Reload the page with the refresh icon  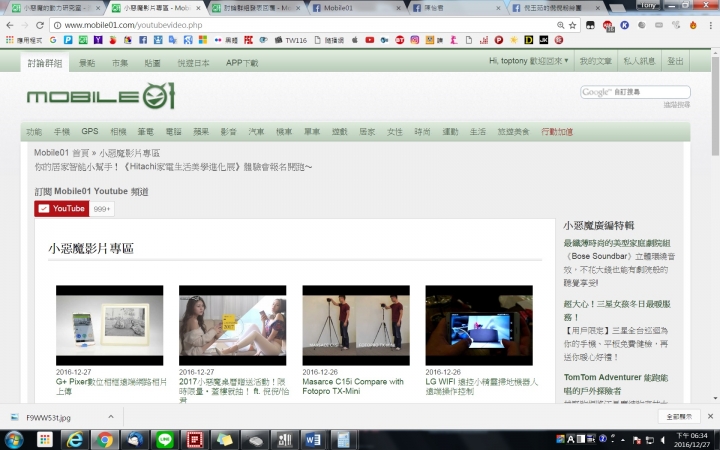click(40, 25)
